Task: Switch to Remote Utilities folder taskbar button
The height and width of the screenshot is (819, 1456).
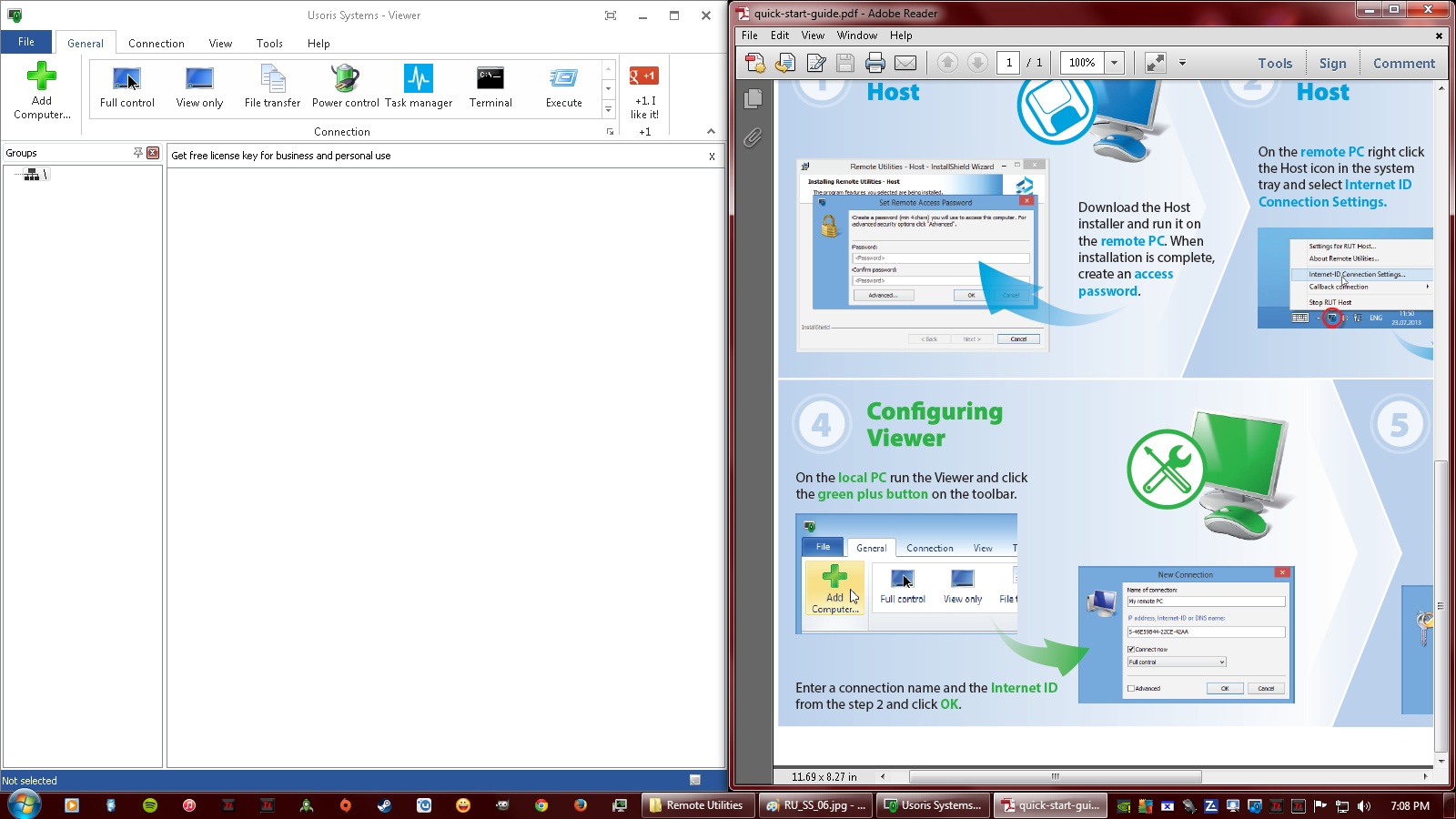Action: pos(698,805)
